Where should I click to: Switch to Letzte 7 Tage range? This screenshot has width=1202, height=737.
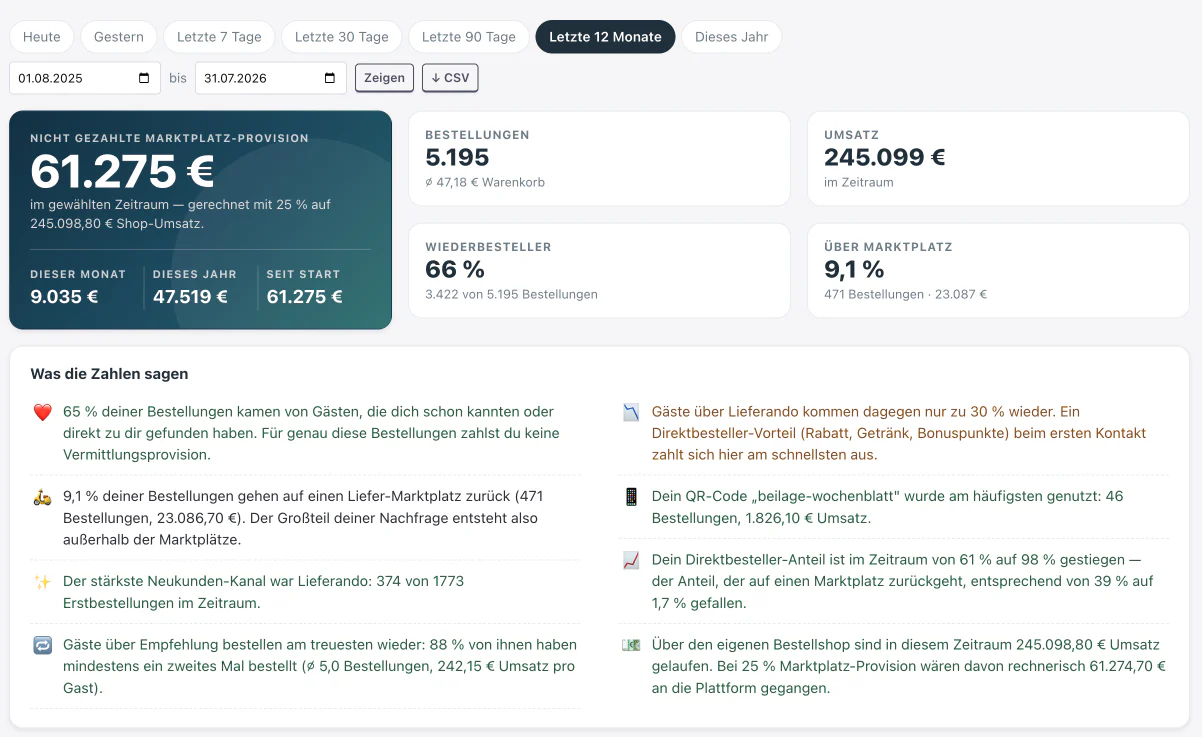pos(219,37)
